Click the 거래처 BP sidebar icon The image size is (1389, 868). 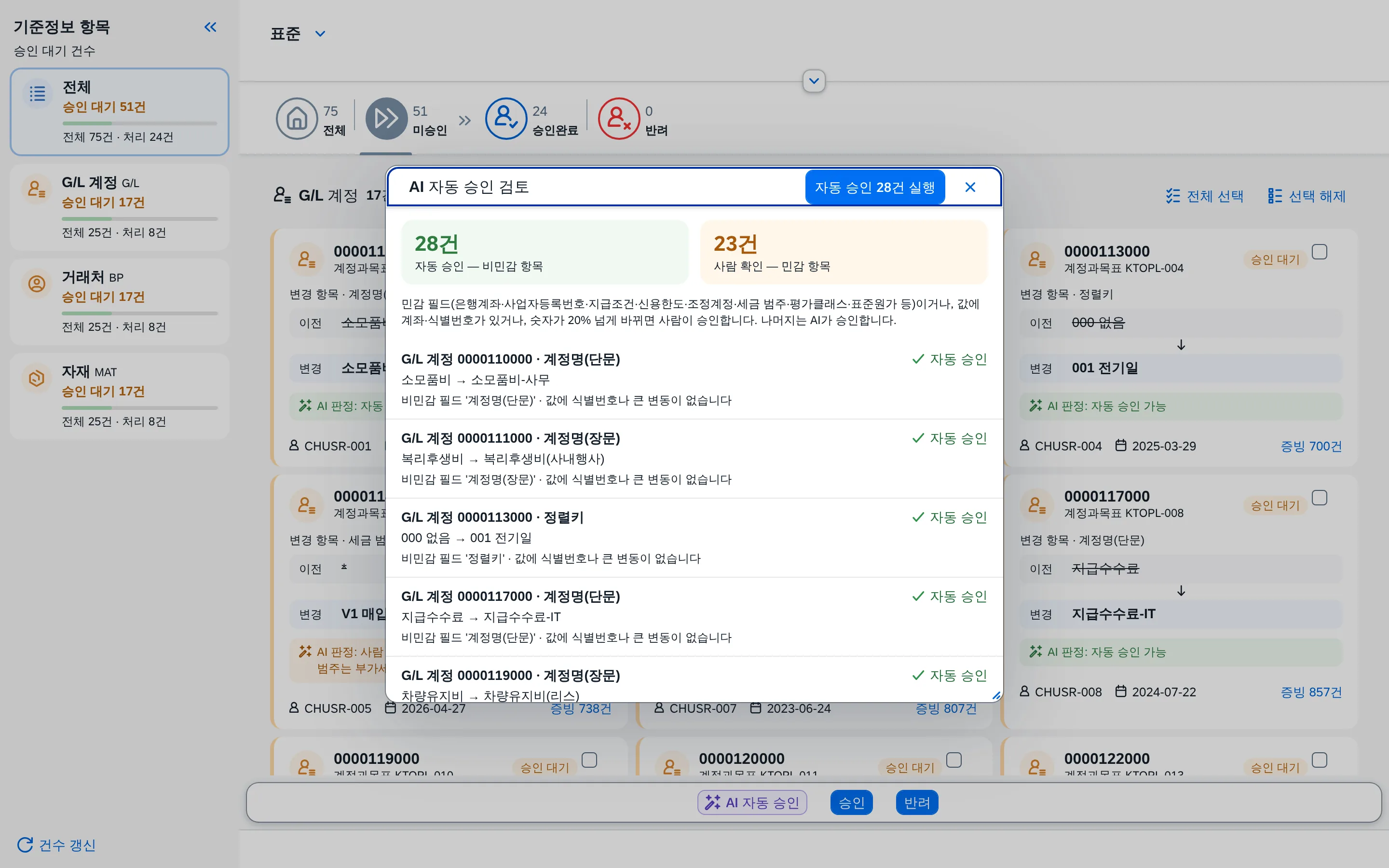point(37,284)
